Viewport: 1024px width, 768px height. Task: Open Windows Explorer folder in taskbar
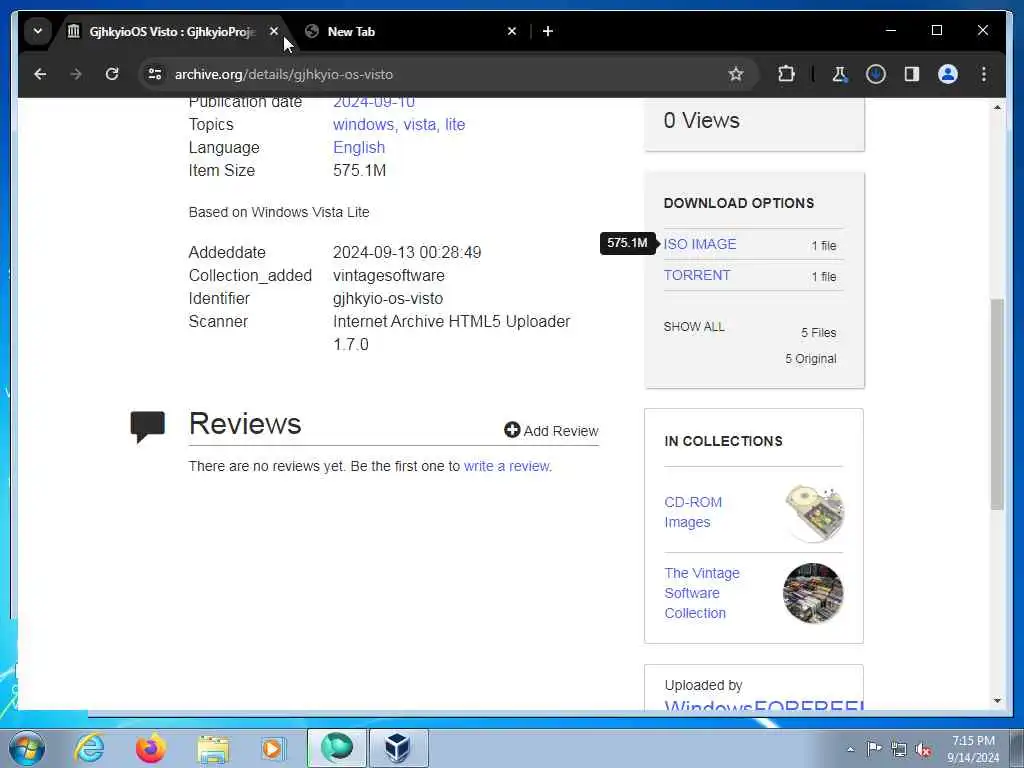click(213, 748)
